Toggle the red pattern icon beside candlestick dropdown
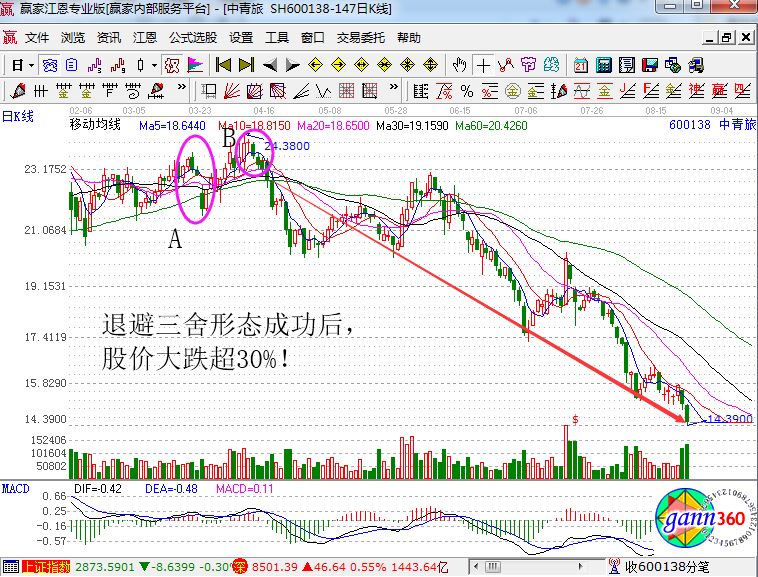Viewport: 758px width, 577px height. click(171, 65)
